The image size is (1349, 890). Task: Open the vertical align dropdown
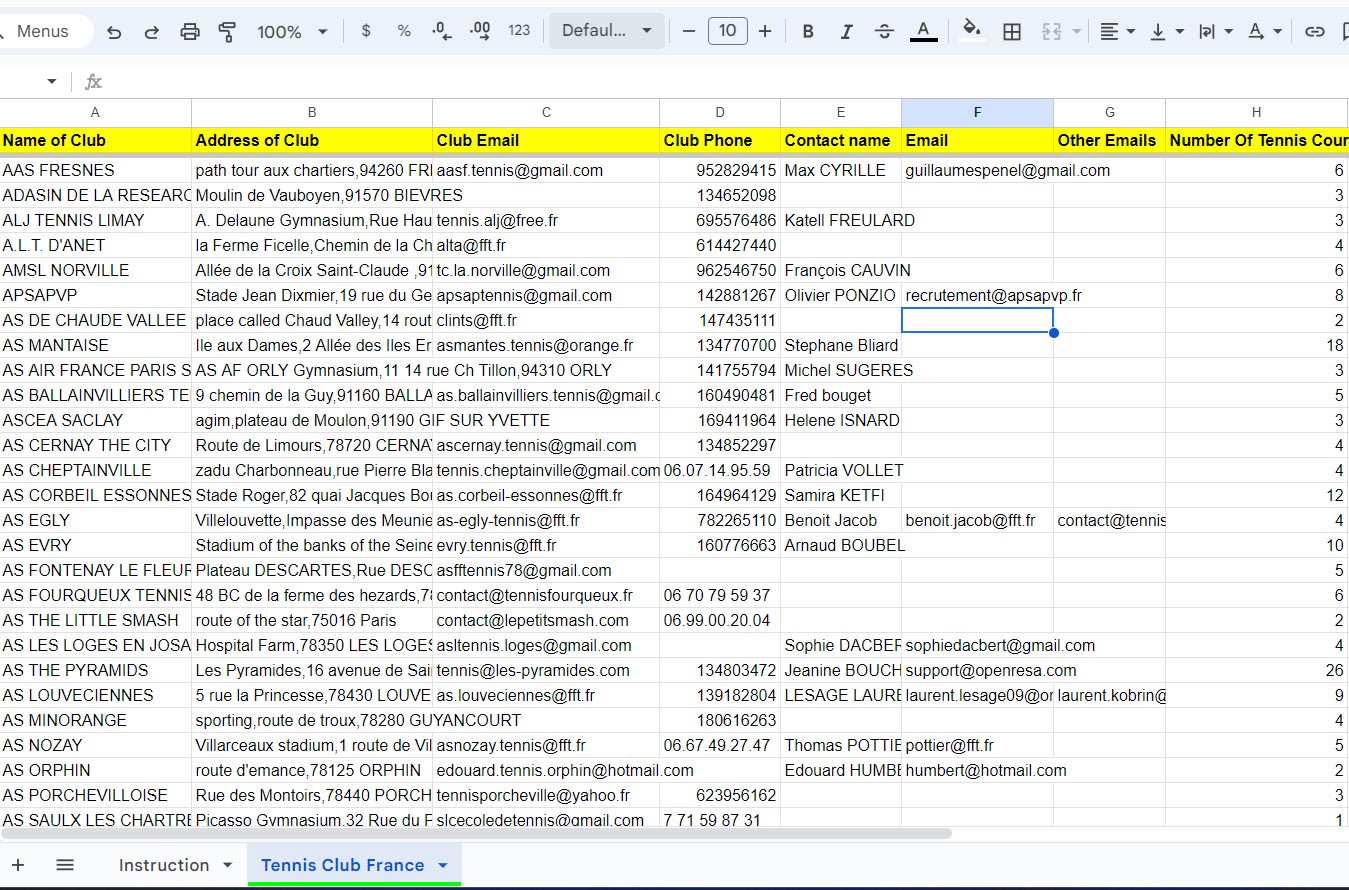coord(1167,32)
